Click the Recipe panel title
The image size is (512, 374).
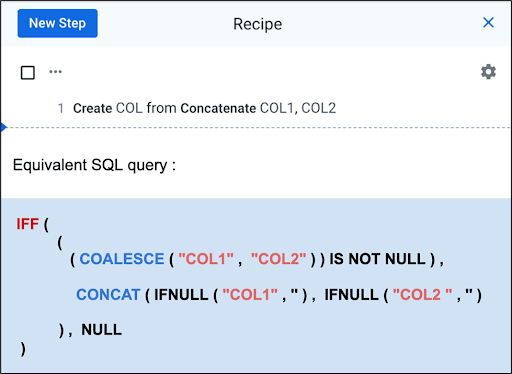pyautogui.click(x=257, y=24)
